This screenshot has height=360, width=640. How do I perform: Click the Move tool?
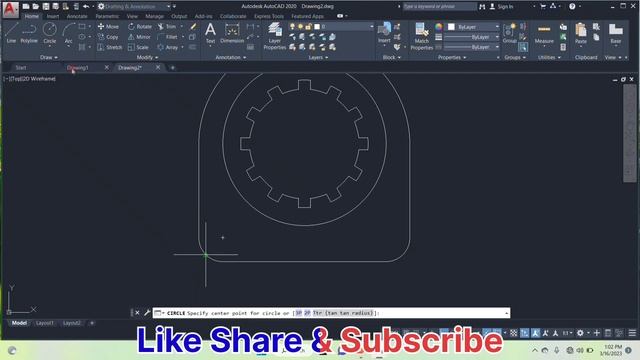(x=108, y=27)
